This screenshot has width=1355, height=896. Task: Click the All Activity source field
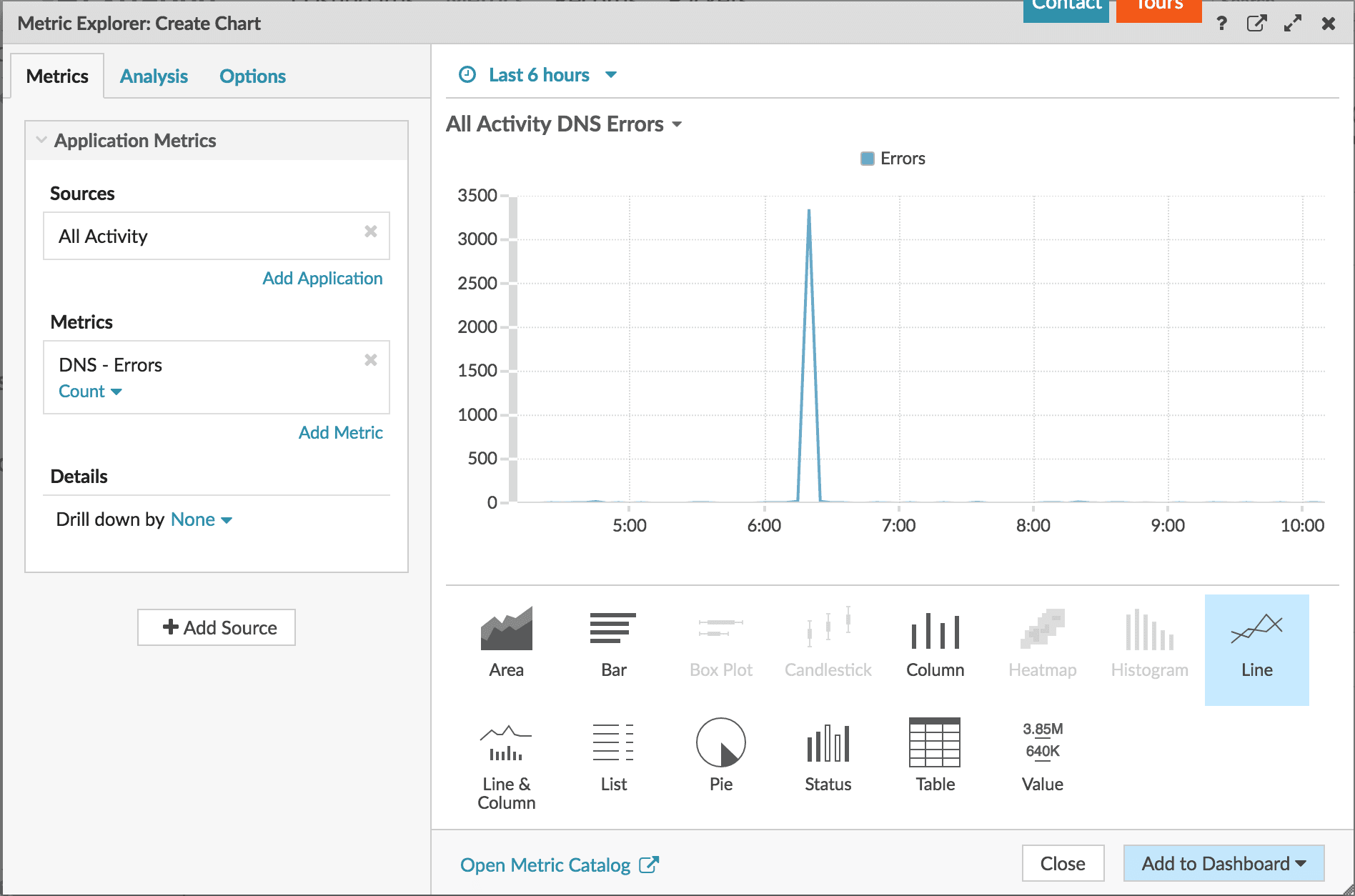(x=216, y=236)
